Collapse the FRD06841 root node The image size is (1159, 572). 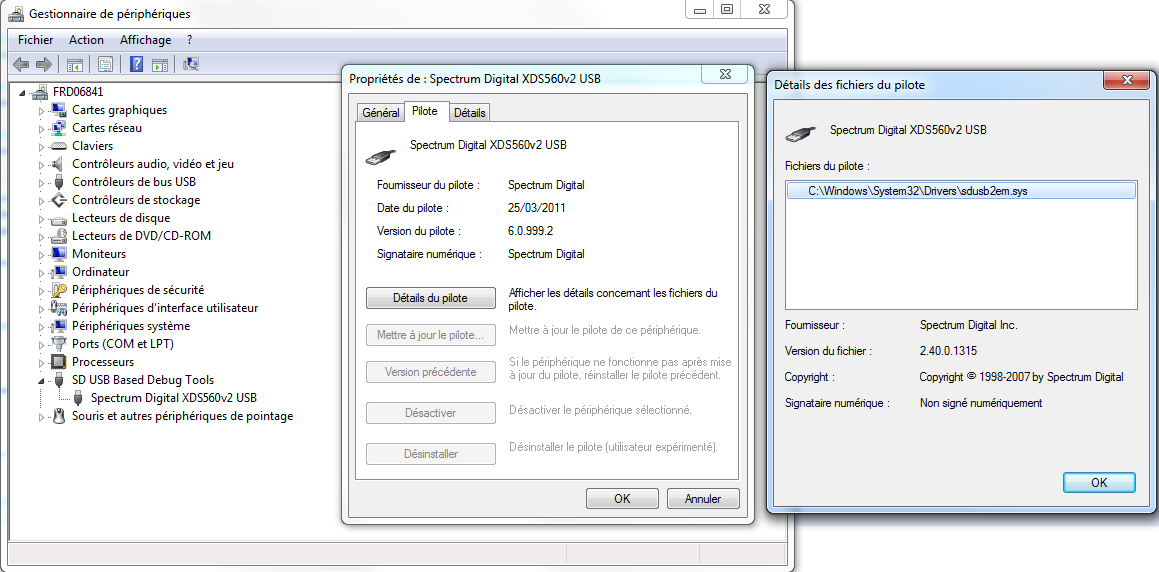23,93
